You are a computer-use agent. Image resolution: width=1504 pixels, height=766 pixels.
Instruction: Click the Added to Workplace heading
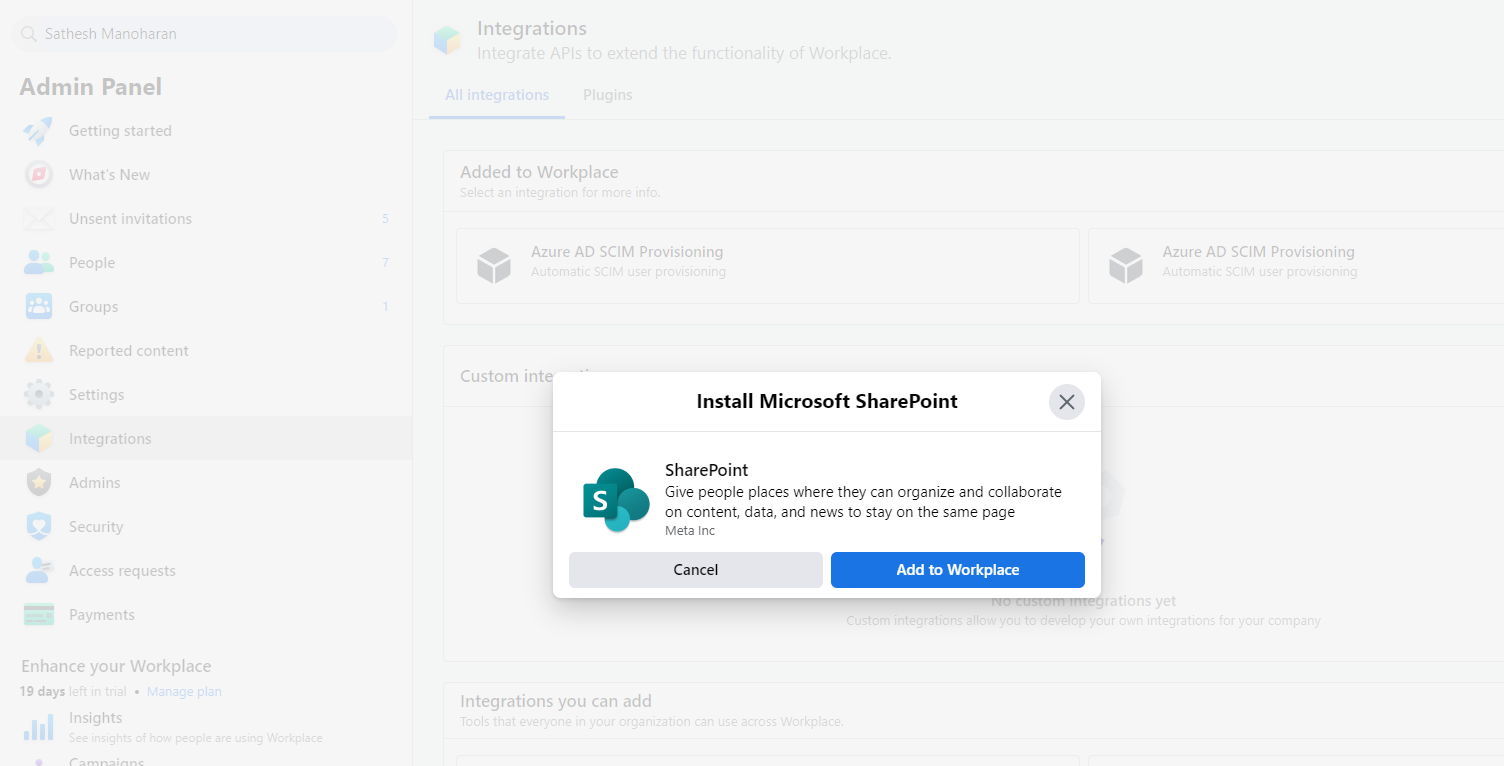click(x=539, y=173)
